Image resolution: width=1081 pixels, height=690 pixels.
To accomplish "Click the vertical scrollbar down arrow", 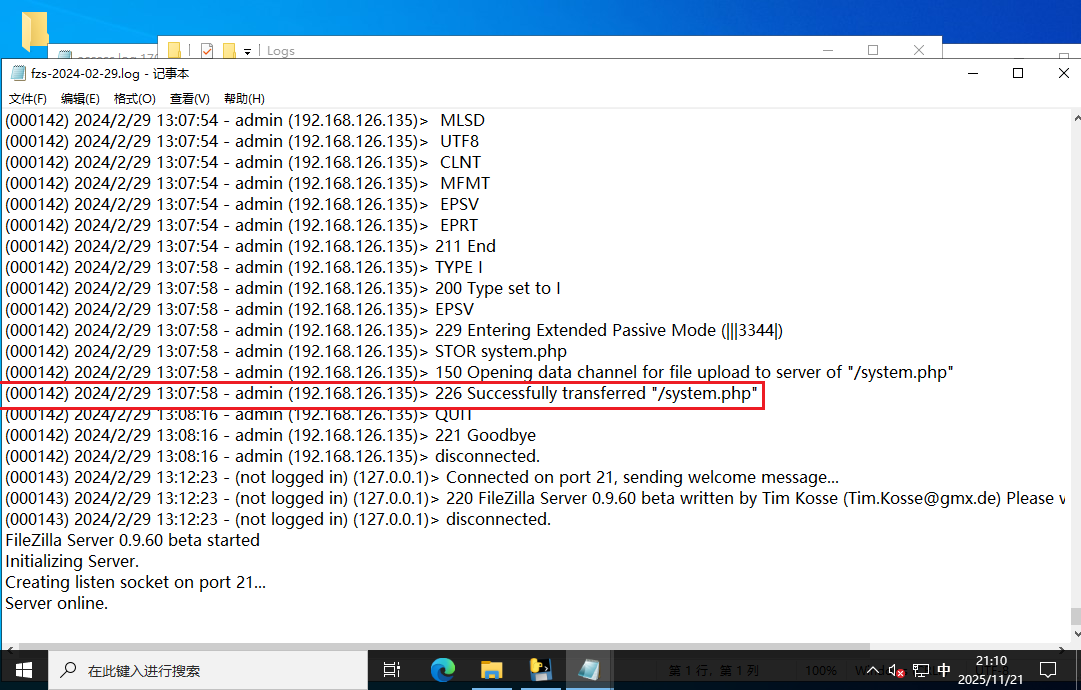I will (1076, 634).
